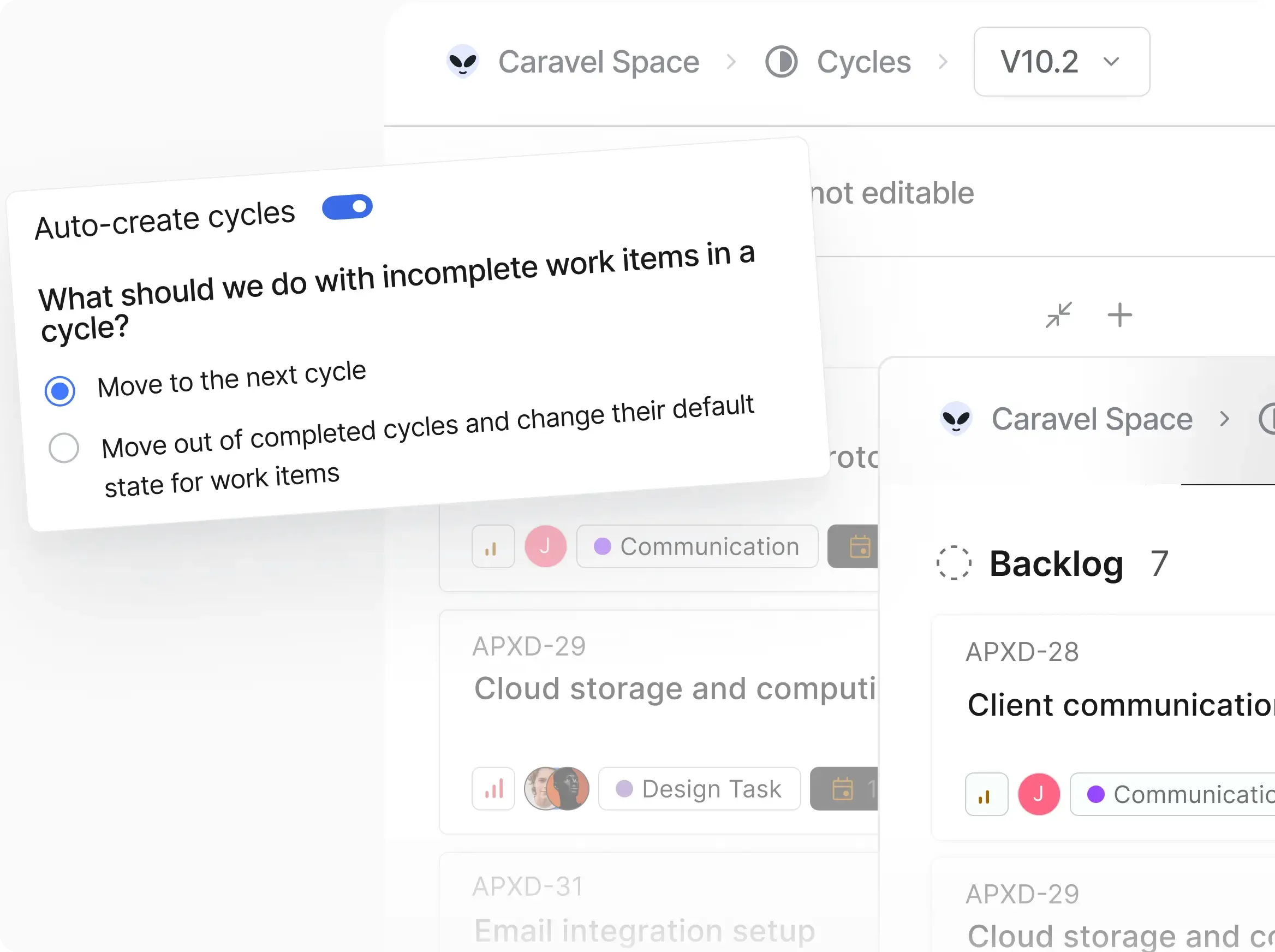
Task: Click the purple dot on the Communication tag
Action: pyautogui.click(x=603, y=546)
